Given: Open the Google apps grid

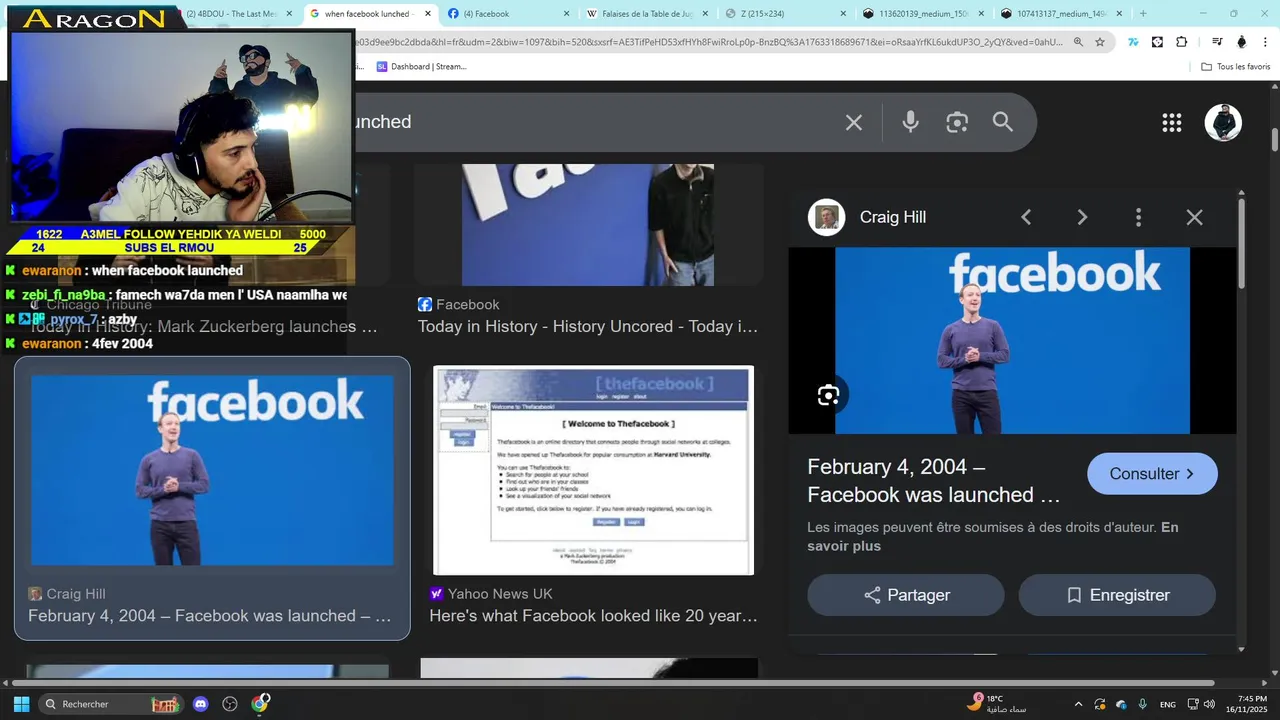Looking at the screenshot, I should 1171,123.
